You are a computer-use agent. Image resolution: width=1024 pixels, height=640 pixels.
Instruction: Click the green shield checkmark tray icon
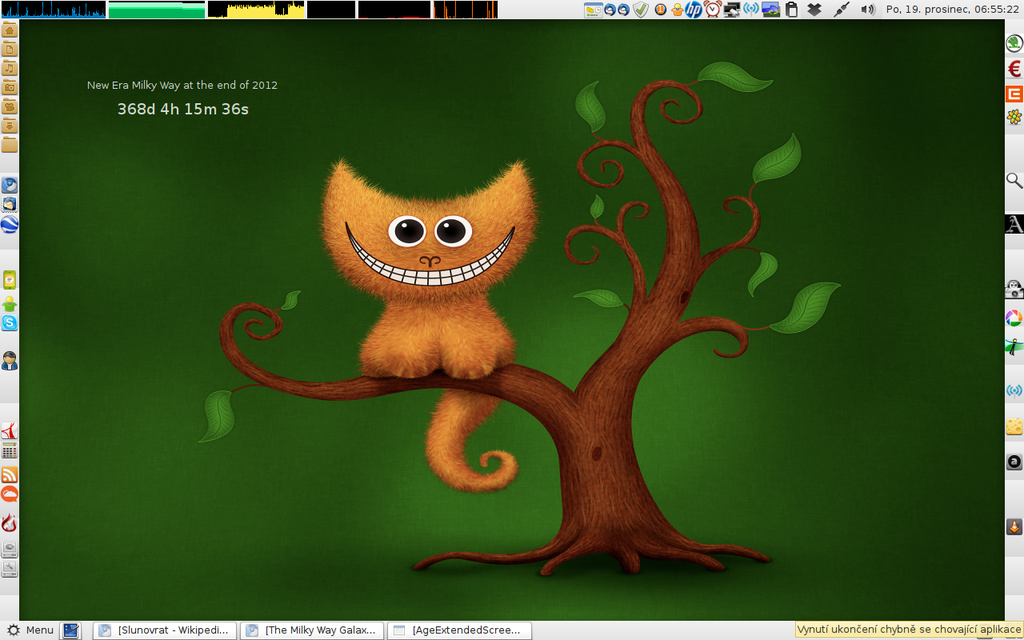641,9
